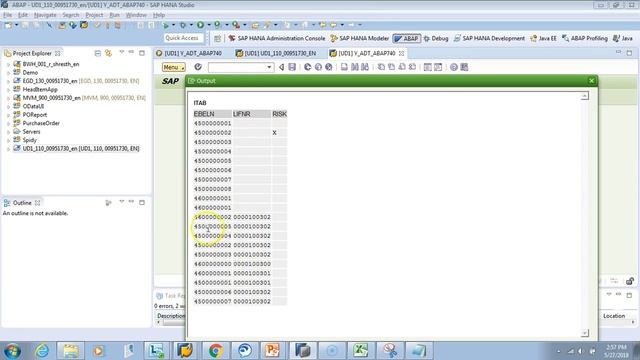This screenshot has width=640, height=360.
Task: Switch to the [UD1] UD1_110_00951730_EN tab
Action: click(x=276, y=53)
